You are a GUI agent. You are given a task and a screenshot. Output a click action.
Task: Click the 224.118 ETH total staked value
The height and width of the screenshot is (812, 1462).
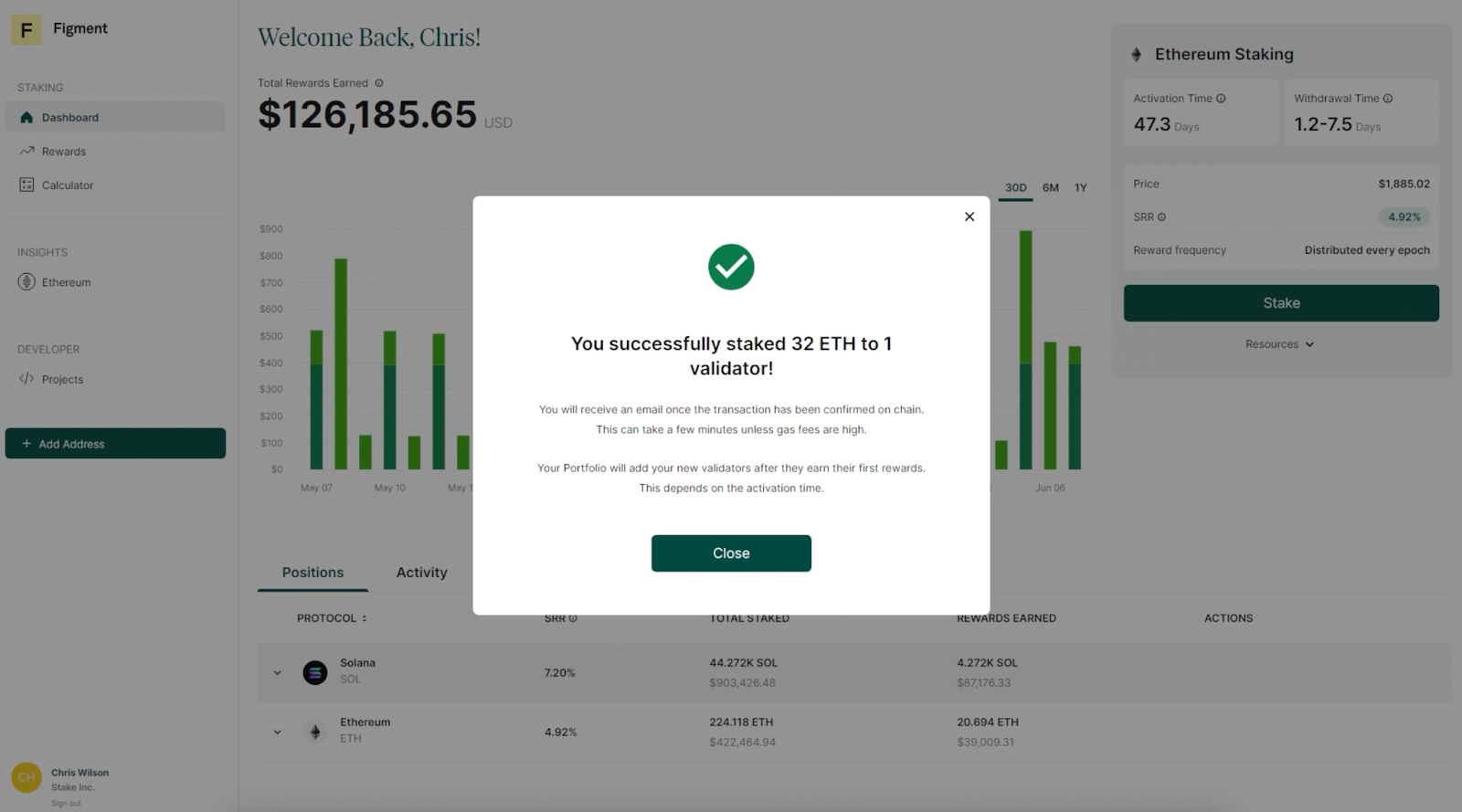point(741,722)
